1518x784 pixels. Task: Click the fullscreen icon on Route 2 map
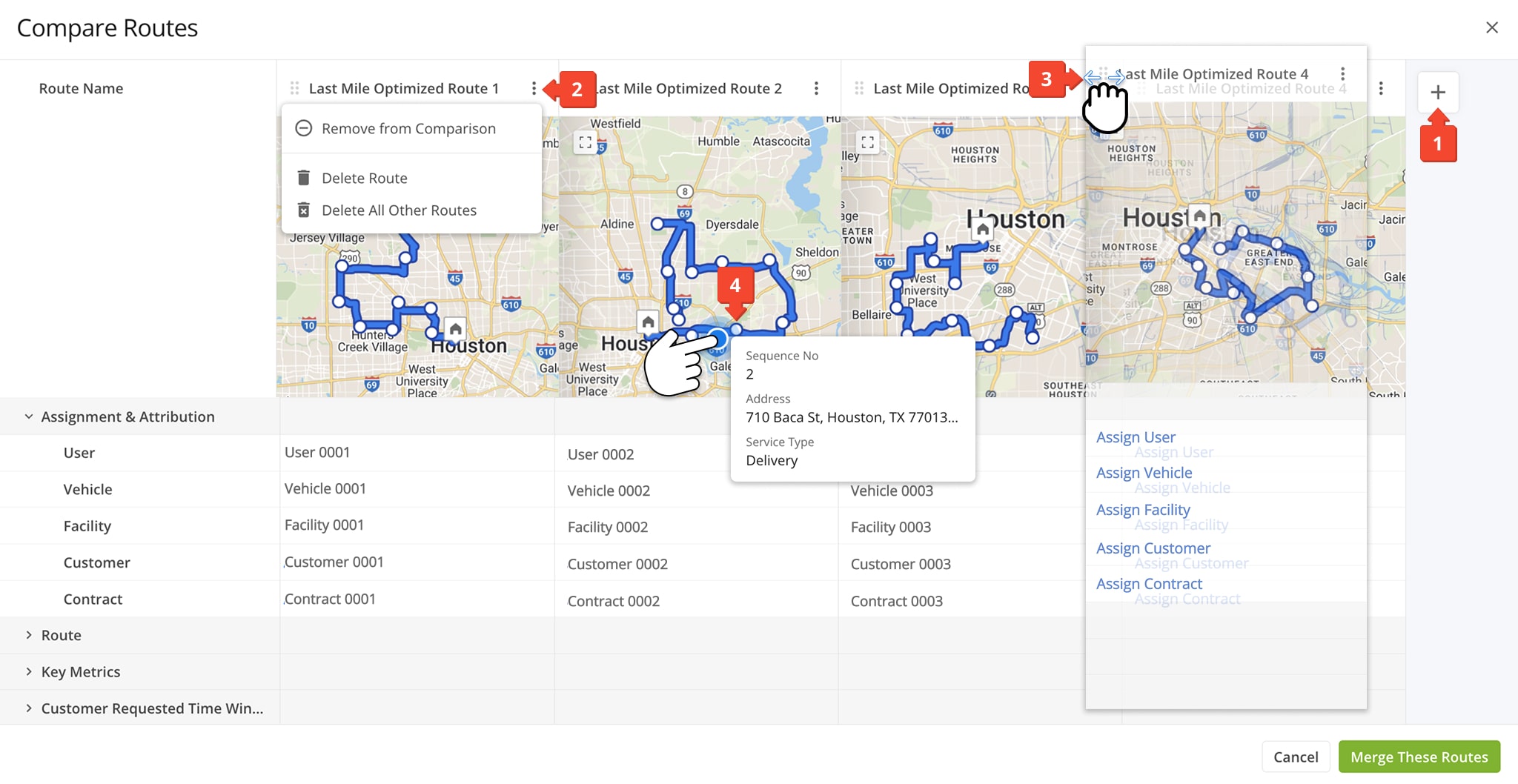click(586, 142)
